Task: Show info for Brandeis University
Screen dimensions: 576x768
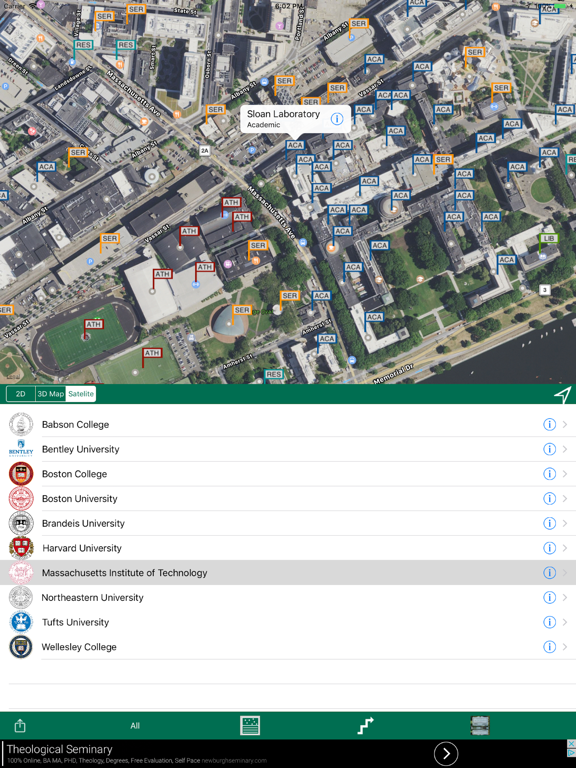Action: click(550, 523)
